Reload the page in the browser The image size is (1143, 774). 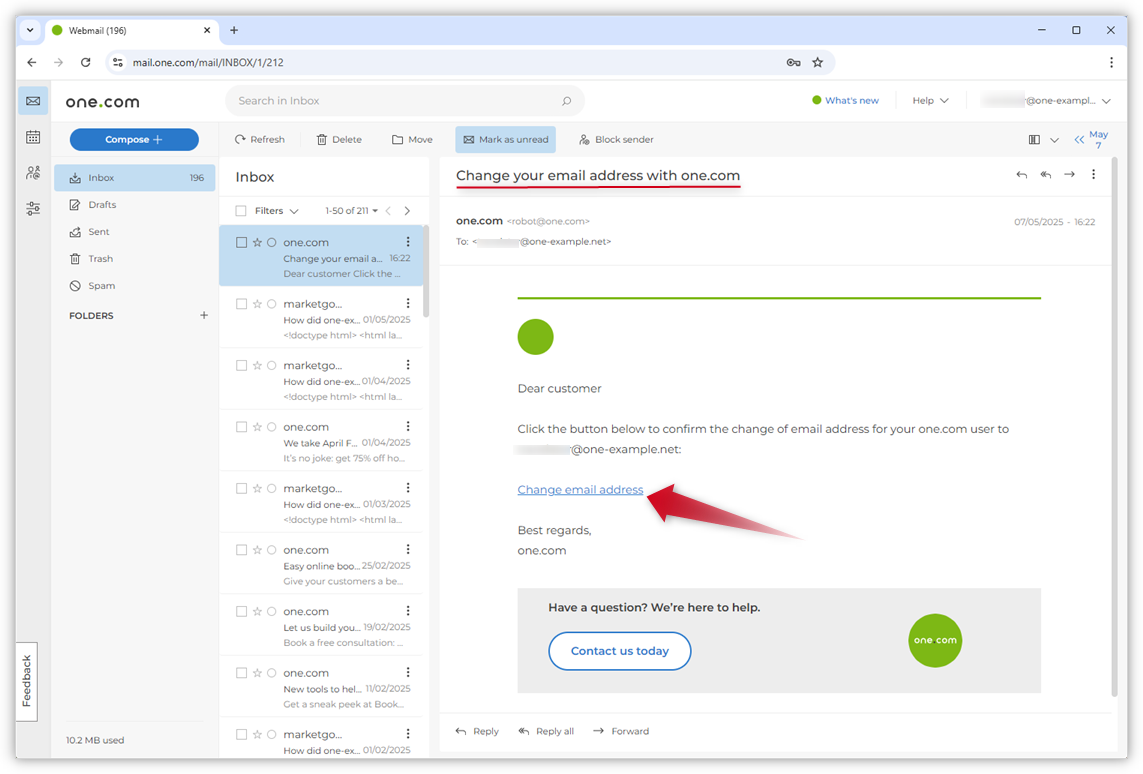point(85,63)
